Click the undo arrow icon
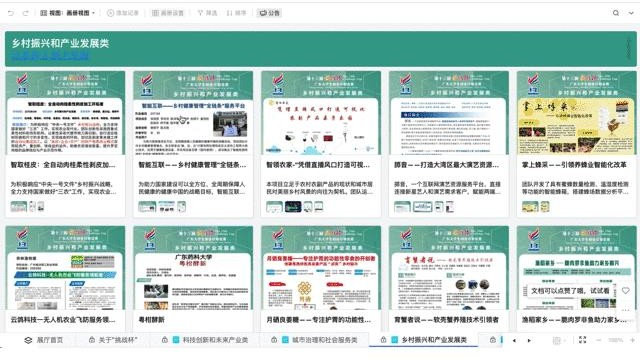 pyautogui.click(x=11, y=13)
